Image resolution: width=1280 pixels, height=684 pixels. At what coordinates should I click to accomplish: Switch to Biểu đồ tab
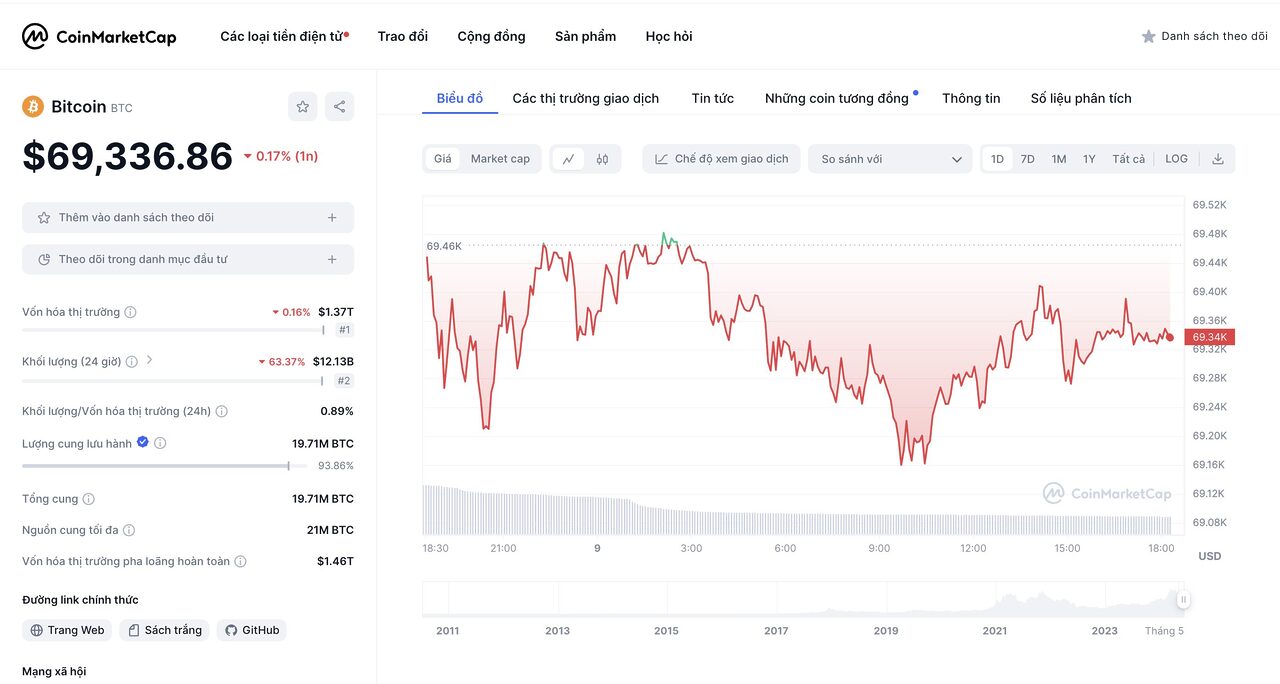(460, 98)
